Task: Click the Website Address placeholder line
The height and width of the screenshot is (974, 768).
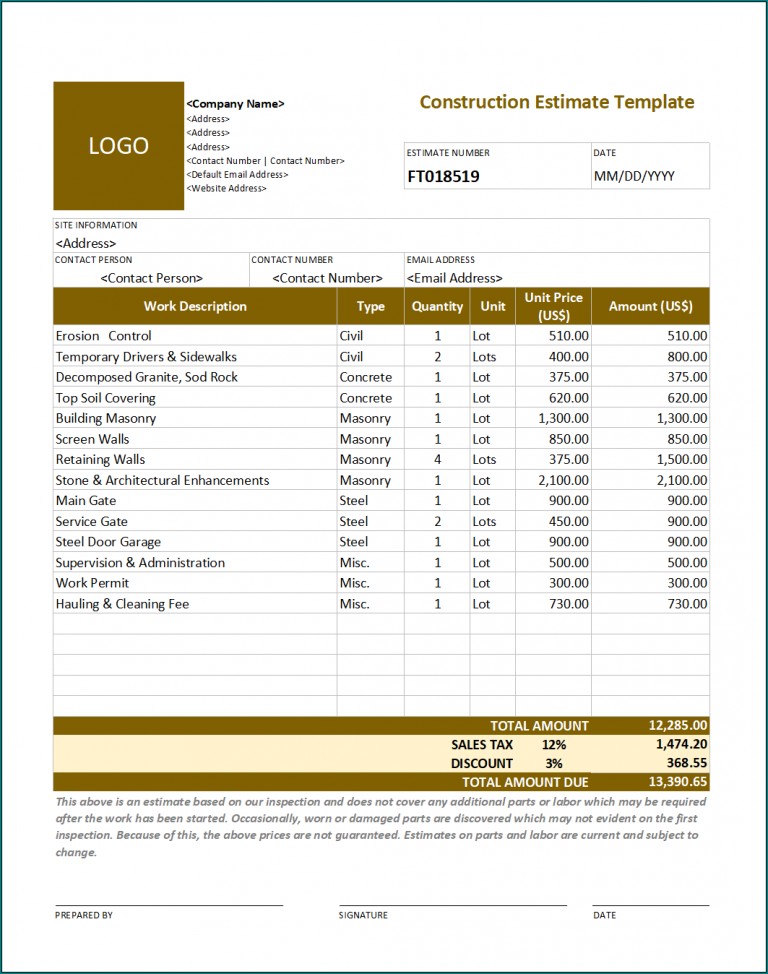Action: 226,188
